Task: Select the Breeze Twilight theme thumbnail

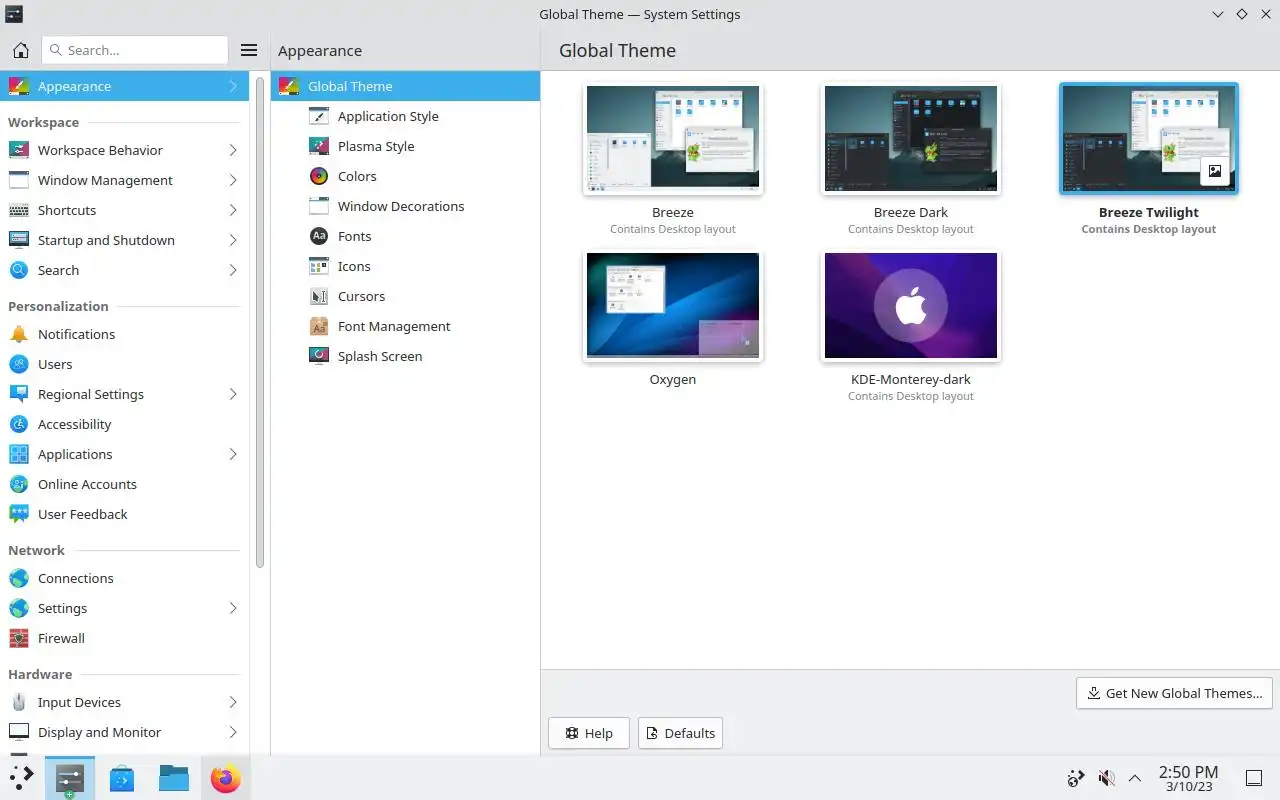Action: coord(1149,138)
